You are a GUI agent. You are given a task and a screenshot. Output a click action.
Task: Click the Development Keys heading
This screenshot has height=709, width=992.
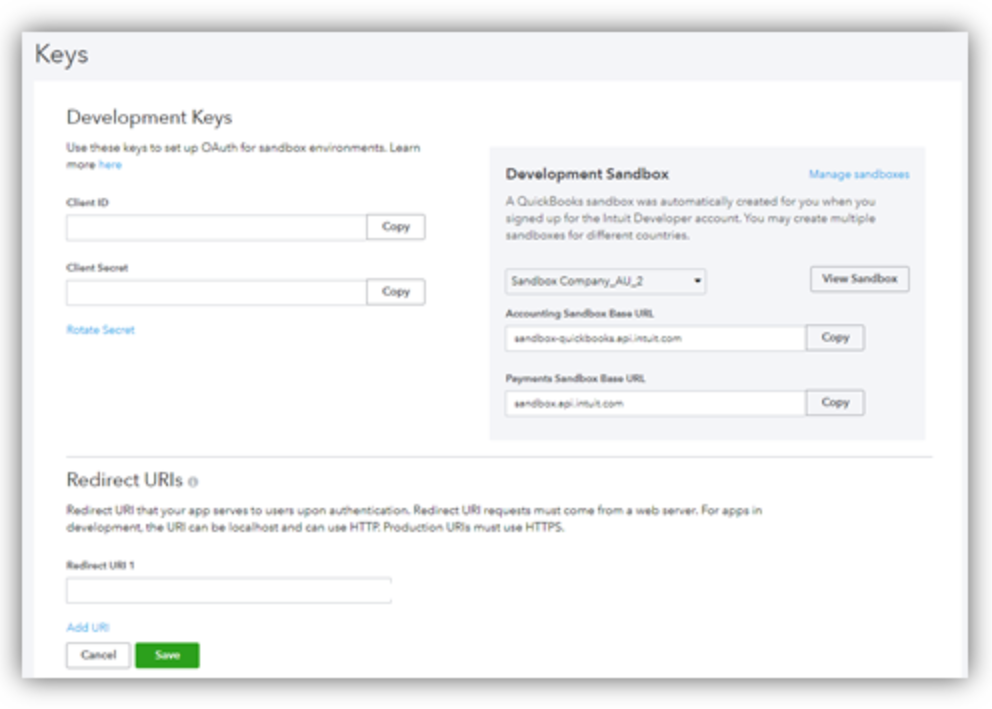pos(149,118)
